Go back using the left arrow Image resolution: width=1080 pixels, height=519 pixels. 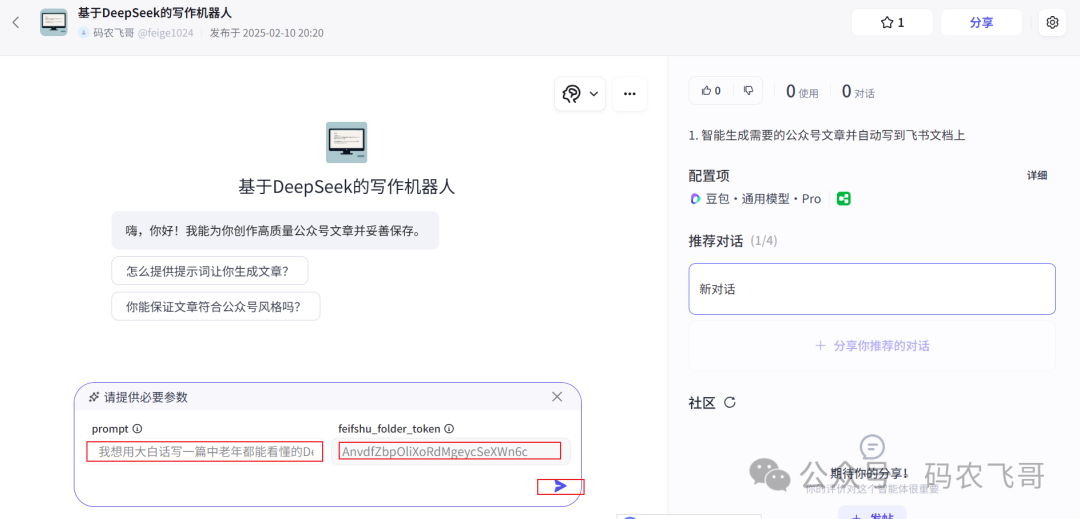(x=16, y=22)
